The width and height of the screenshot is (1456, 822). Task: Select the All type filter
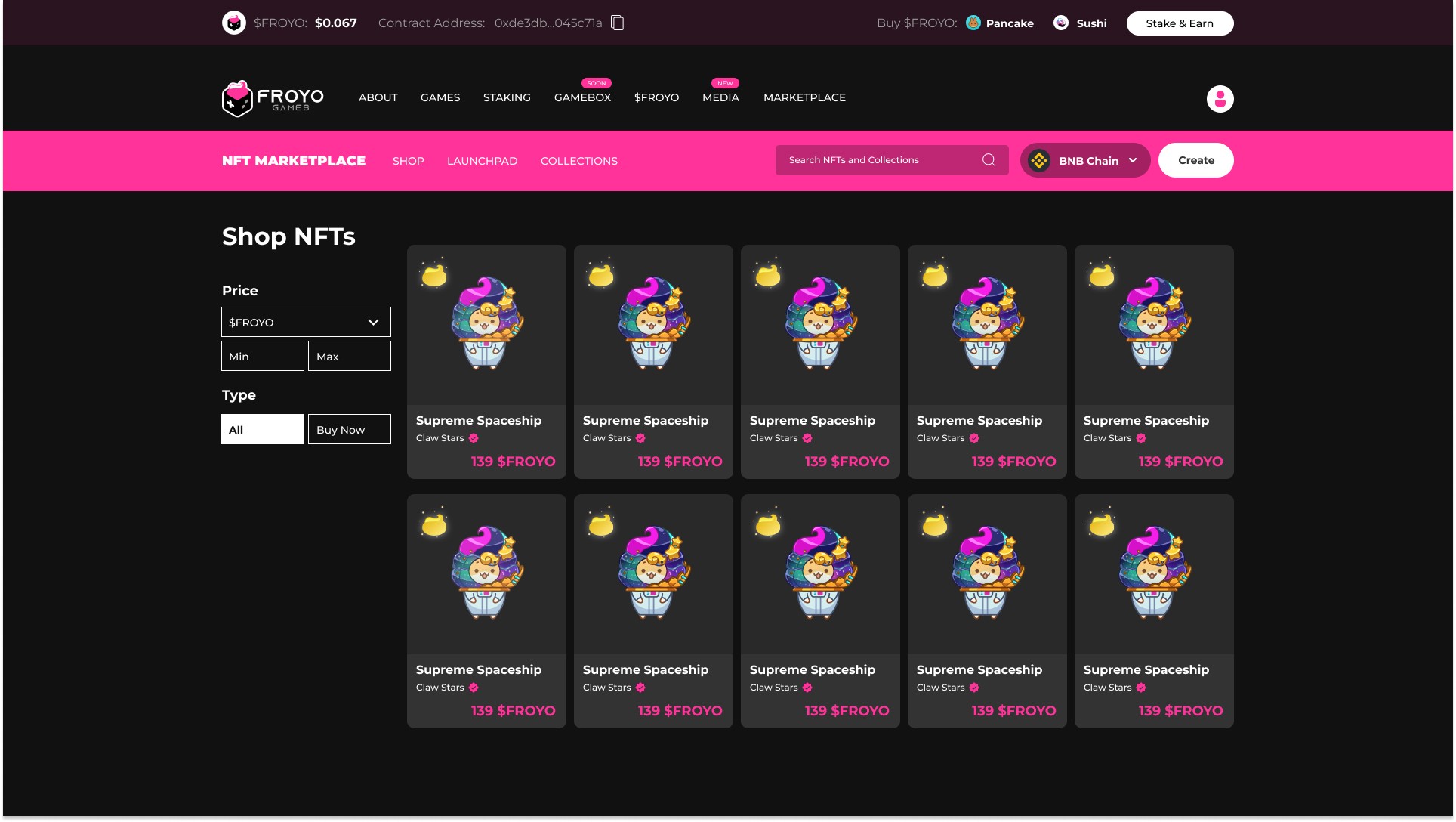pyautogui.click(x=262, y=429)
